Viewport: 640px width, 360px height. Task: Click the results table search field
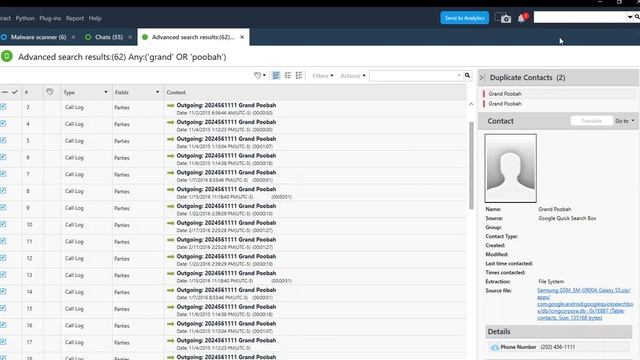pyautogui.click(x=412, y=76)
